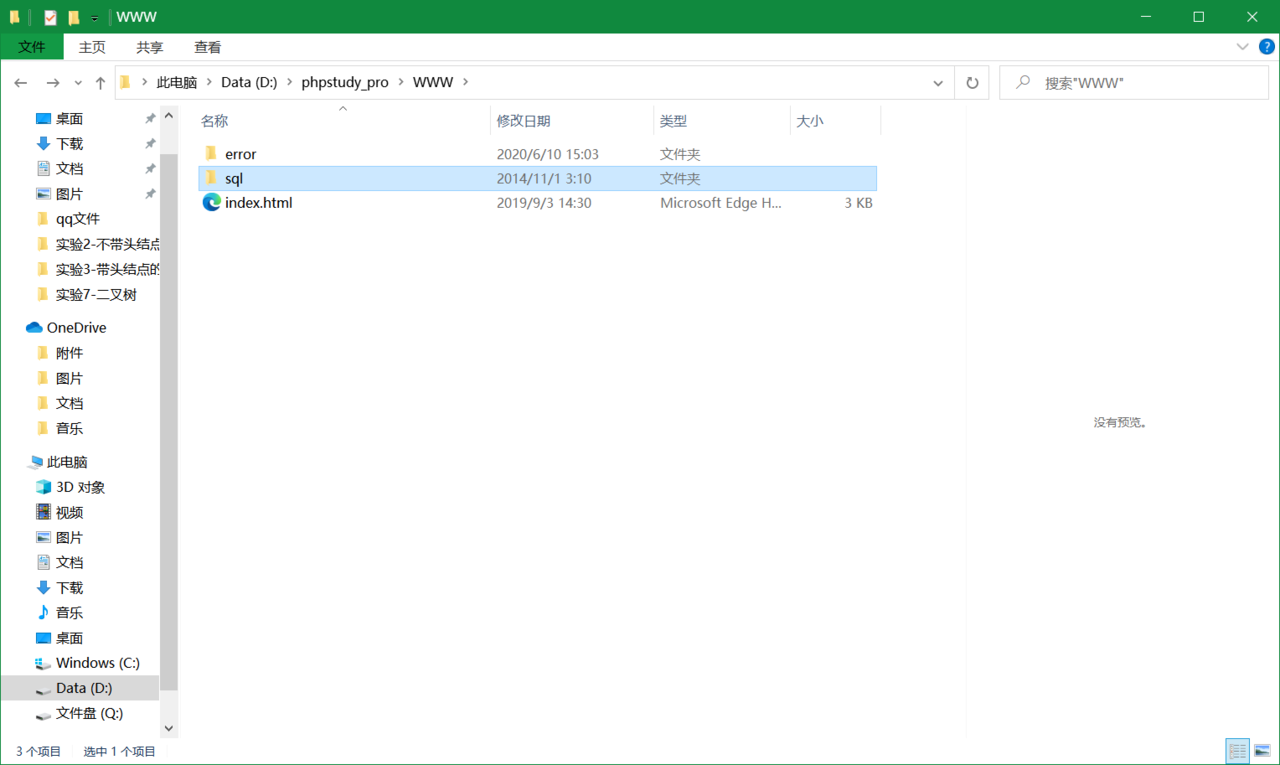1280x765 pixels.
Task: Select 此电脑 in the navigation pane
Action: click(67, 462)
